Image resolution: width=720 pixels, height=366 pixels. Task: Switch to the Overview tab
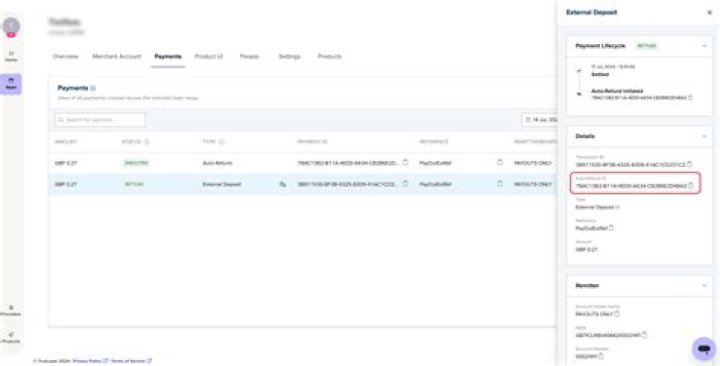(x=65, y=56)
